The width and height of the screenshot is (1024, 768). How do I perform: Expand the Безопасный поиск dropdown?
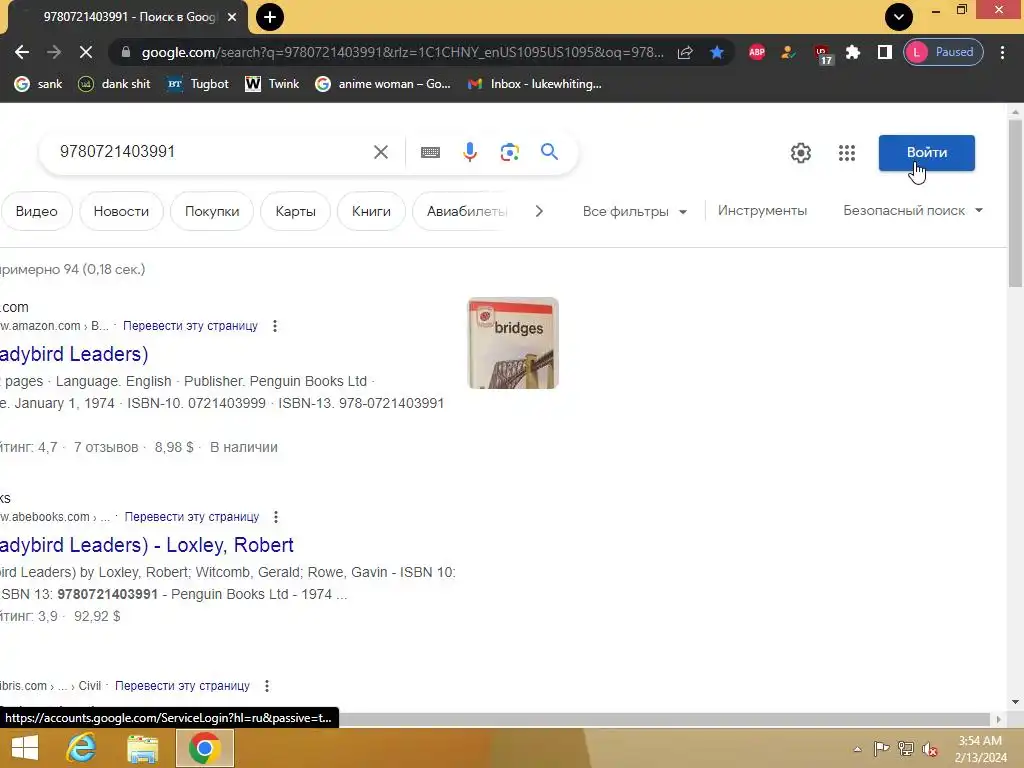click(x=913, y=210)
